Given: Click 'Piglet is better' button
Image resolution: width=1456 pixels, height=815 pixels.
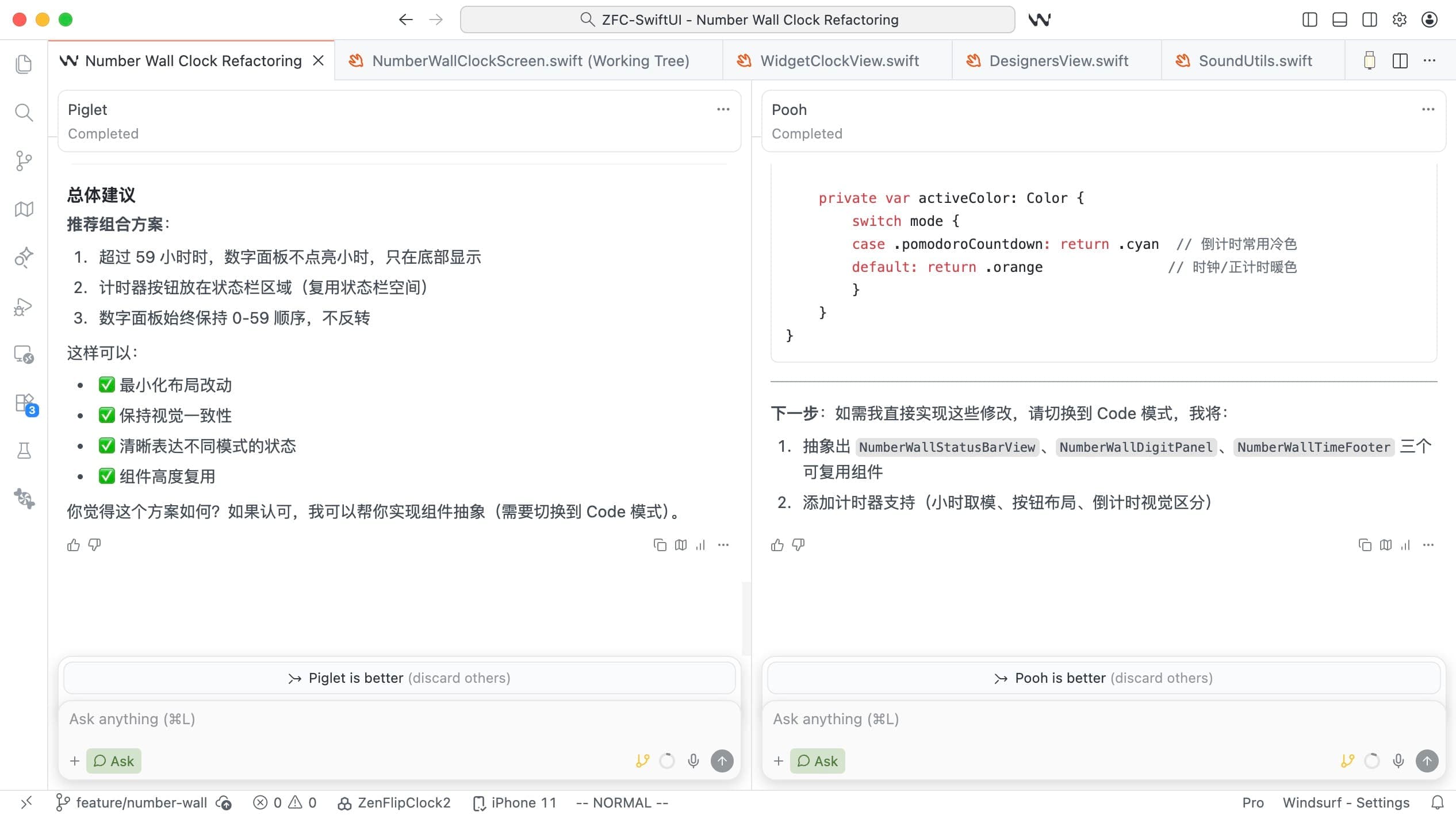Looking at the screenshot, I should click(x=399, y=678).
